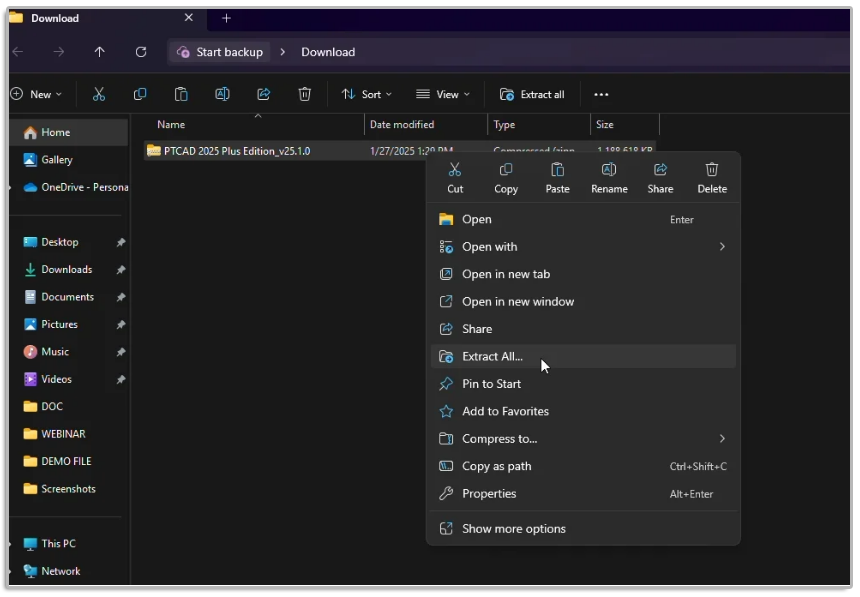
Task: Choose the Share row below Open in new window
Action: (x=583, y=329)
